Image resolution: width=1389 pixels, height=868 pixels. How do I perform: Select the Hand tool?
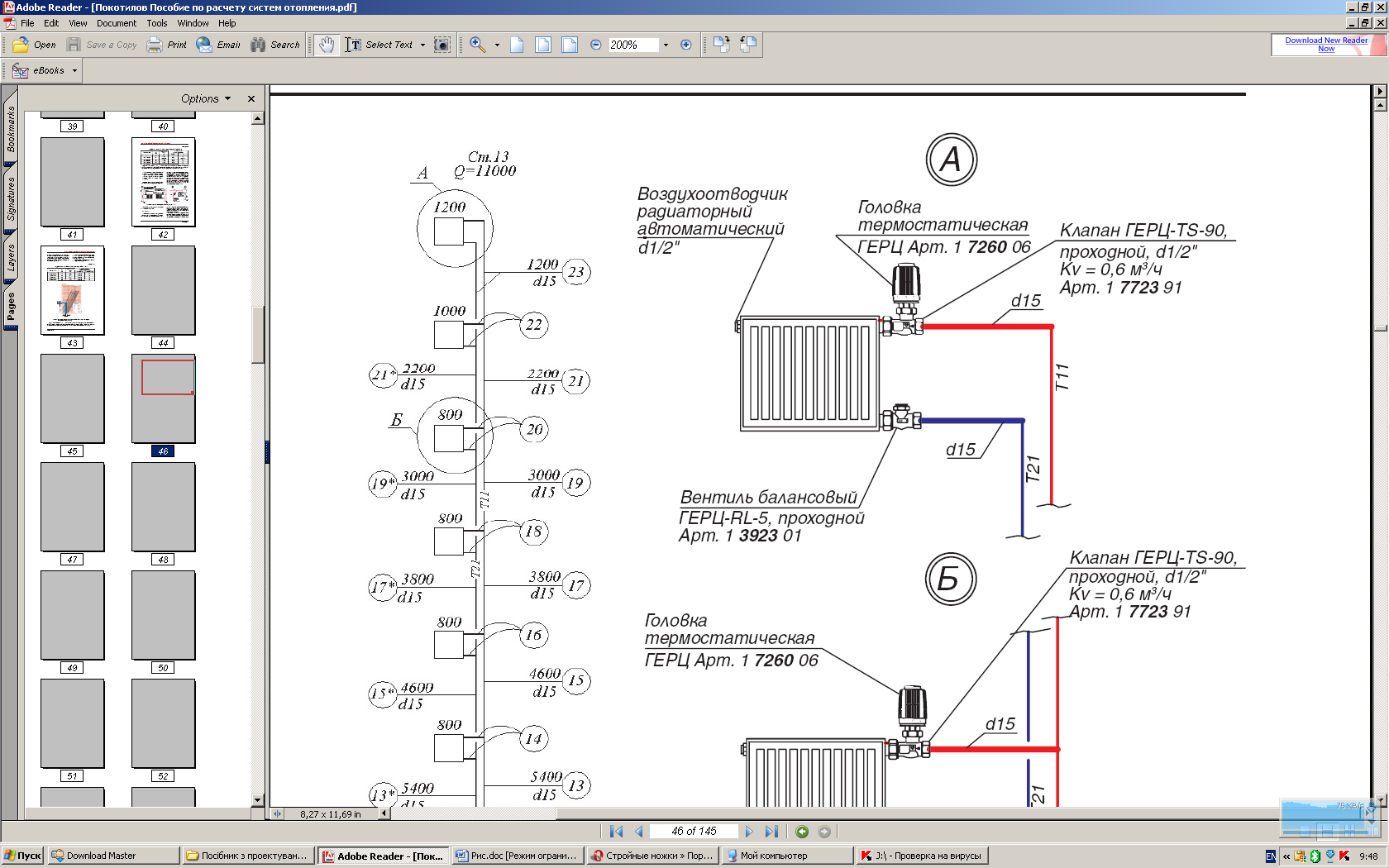pyautogui.click(x=327, y=45)
